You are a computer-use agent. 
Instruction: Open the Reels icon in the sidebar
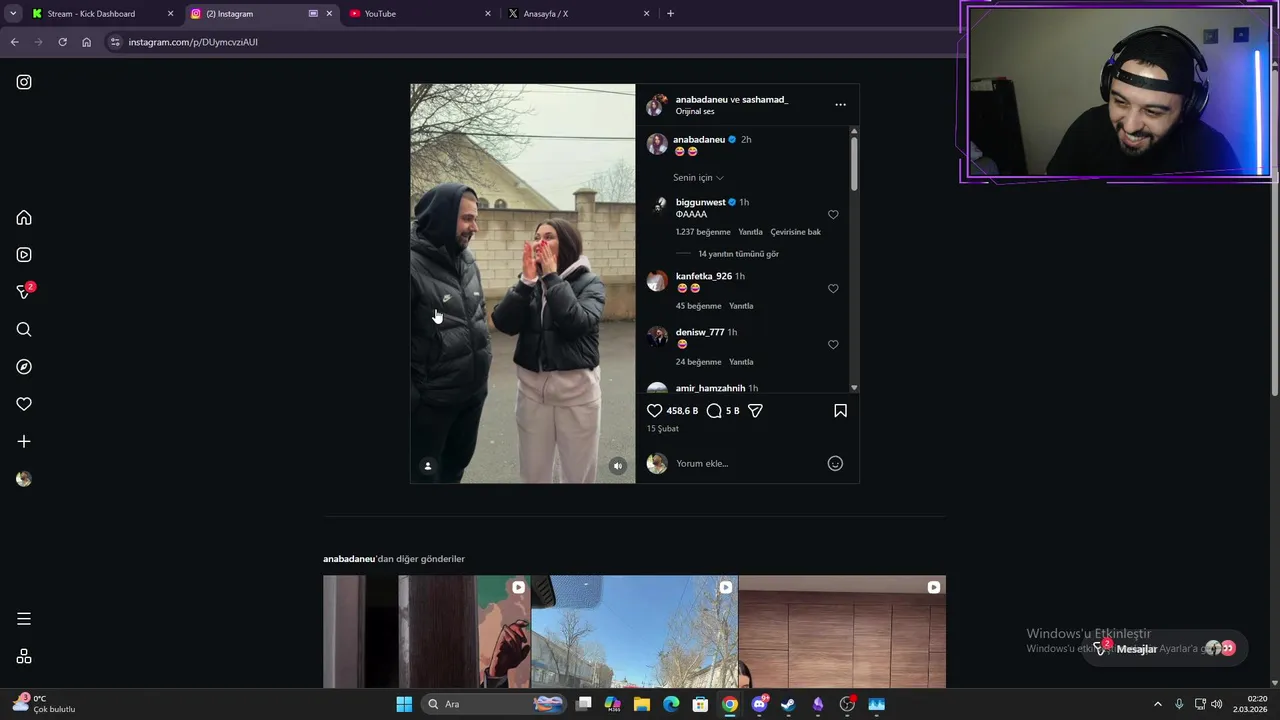pyautogui.click(x=24, y=255)
